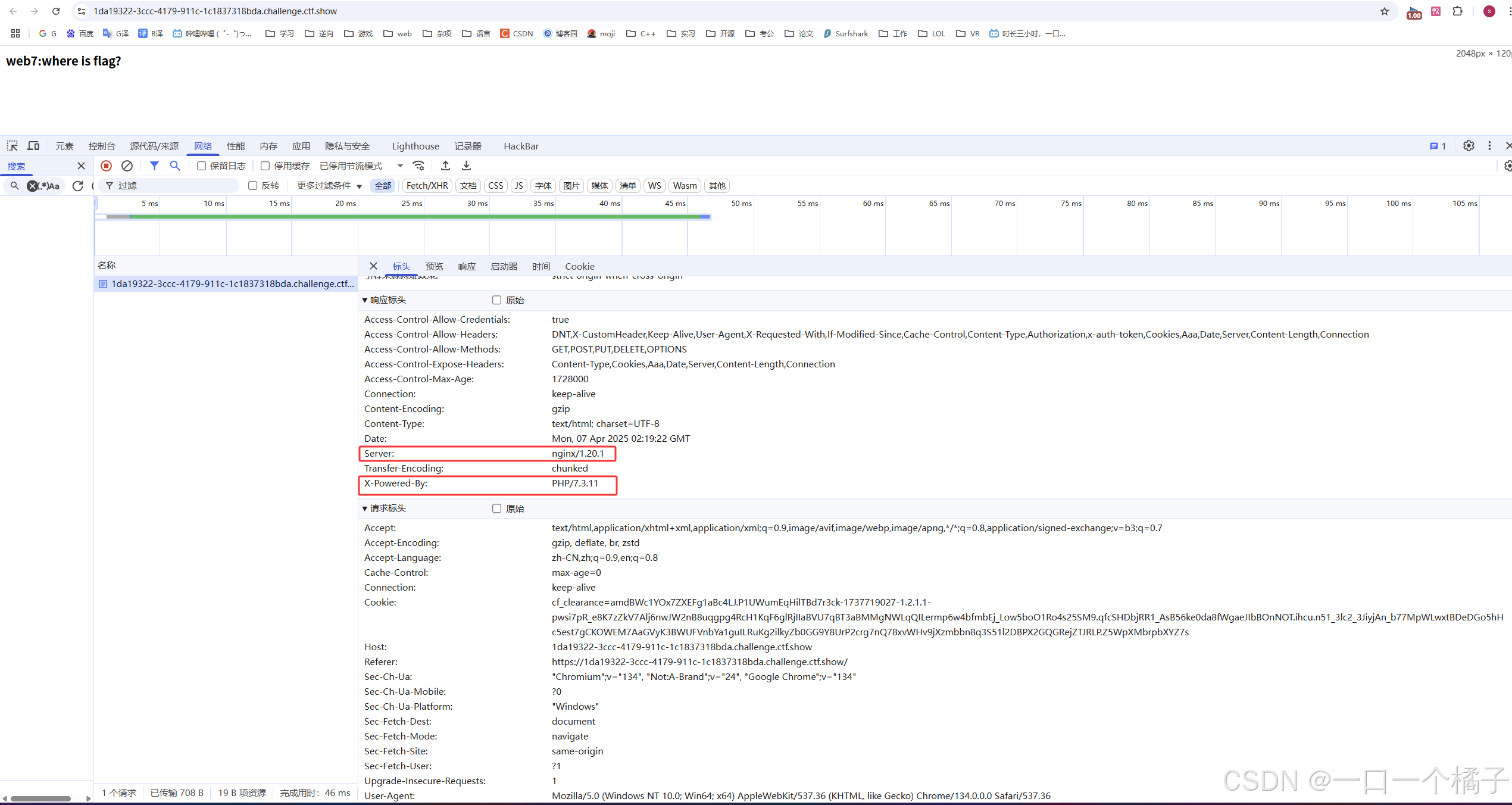Screen dimensions: 1512x805
Task: Click the import HAR upload icon
Action: click(445, 166)
